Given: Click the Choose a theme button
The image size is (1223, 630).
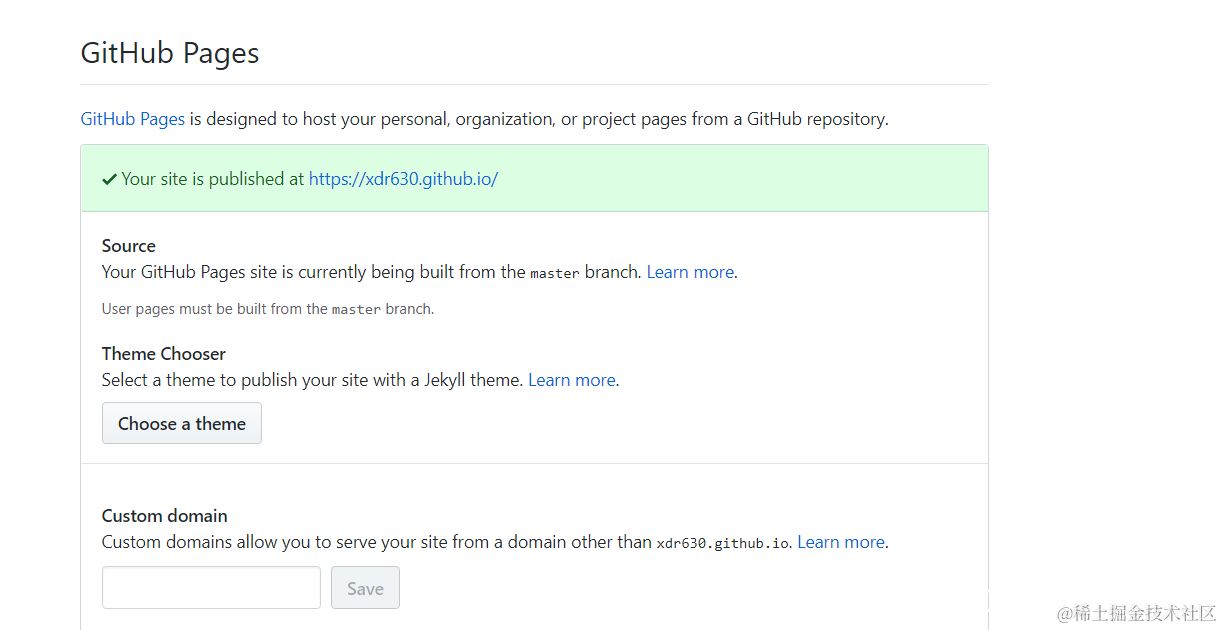Looking at the screenshot, I should 182,423.
